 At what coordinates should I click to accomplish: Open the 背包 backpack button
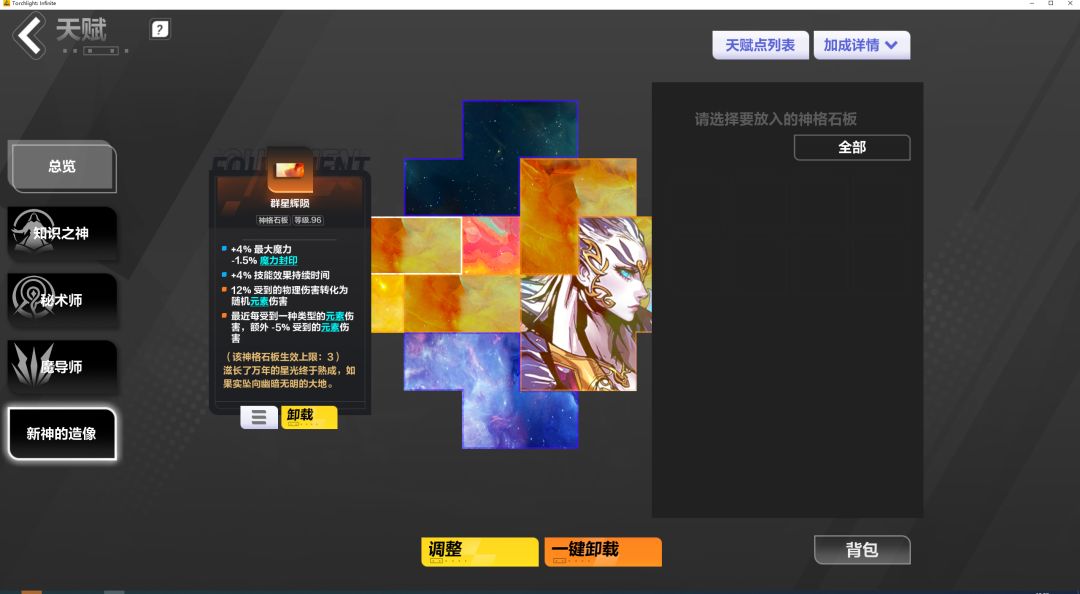862,550
